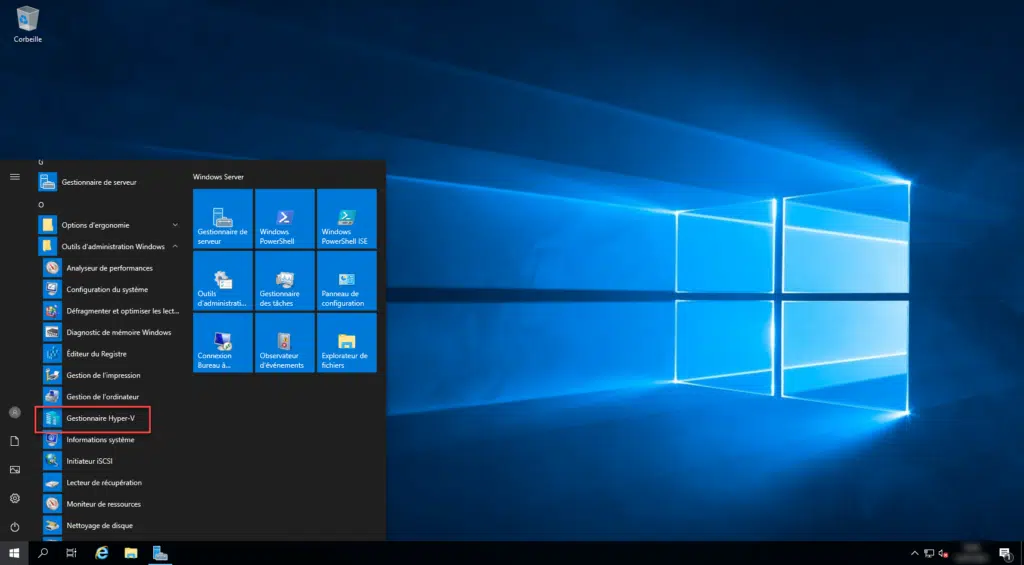1024x565 pixels.
Task: Expand the Start menu hamburger navigation
Action: pyautogui.click(x=14, y=177)
